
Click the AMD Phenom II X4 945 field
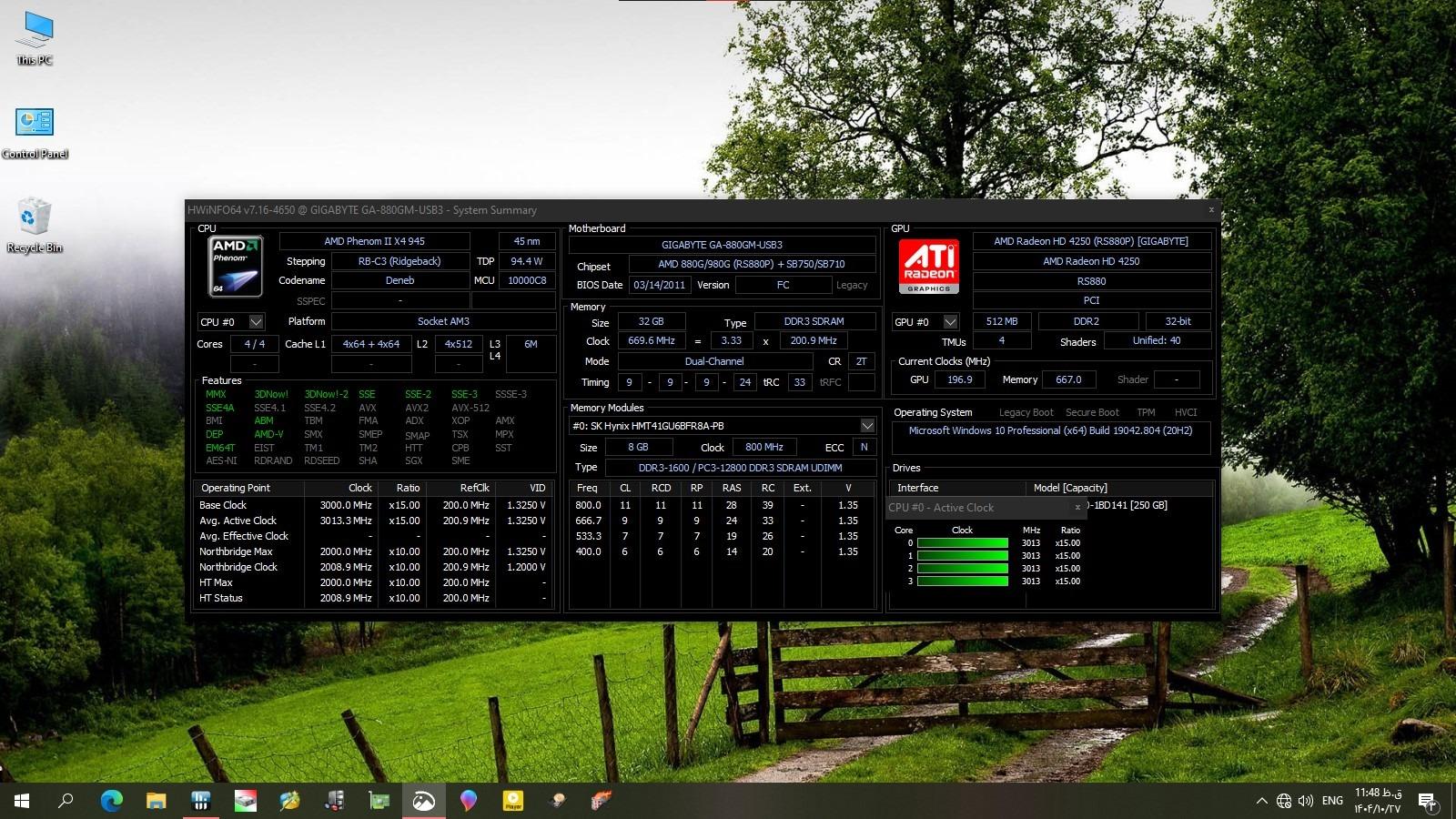(374, 241)
